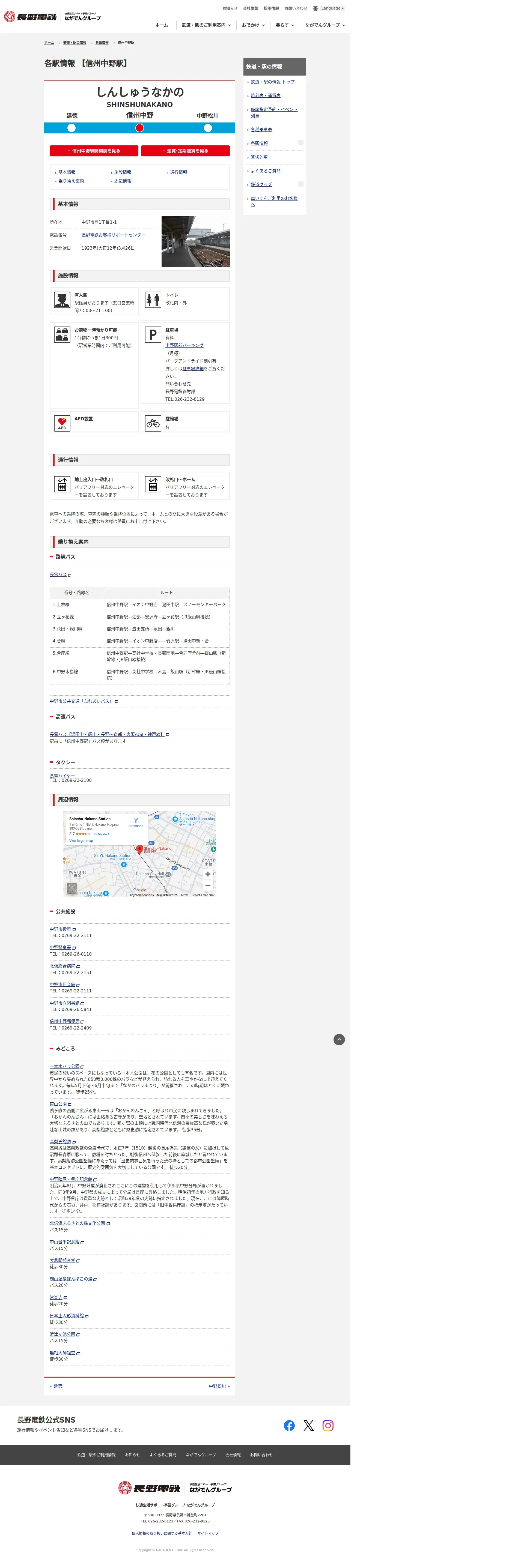The height and width of the screenshot is (1568, 524).
Task: Jump to 施設情報 anchor link
Action: pos(123,172)
